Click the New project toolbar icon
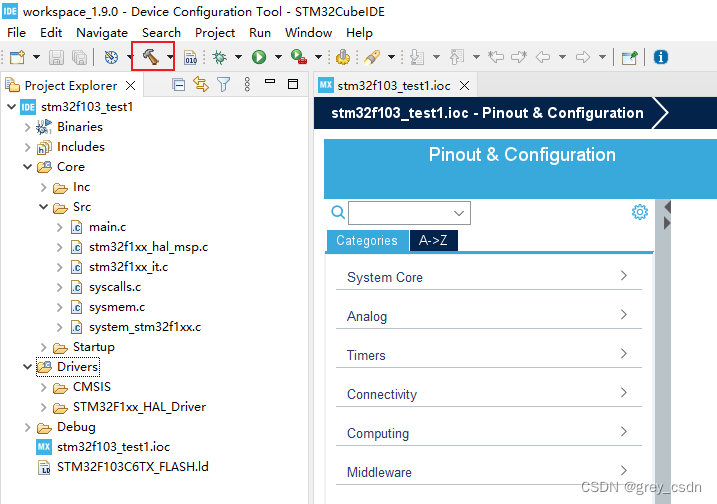 pyautogui.click(x=17, y=57)
